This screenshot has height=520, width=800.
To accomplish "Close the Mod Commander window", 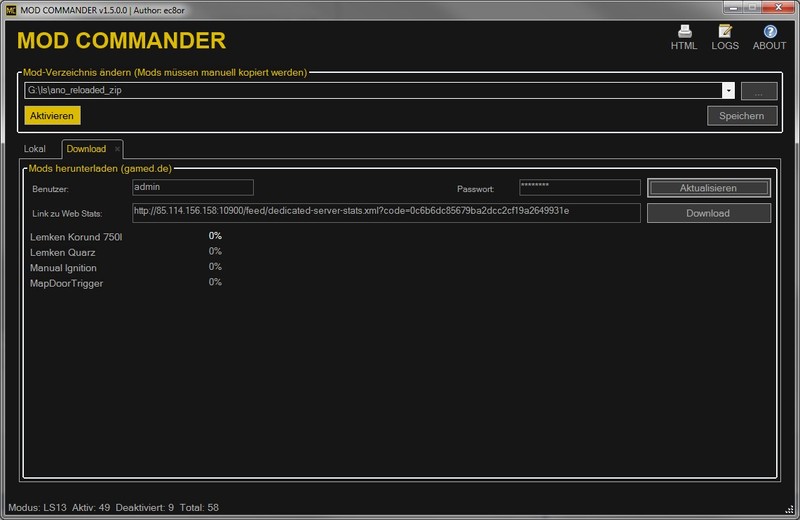I will click(x=778, y=8).
